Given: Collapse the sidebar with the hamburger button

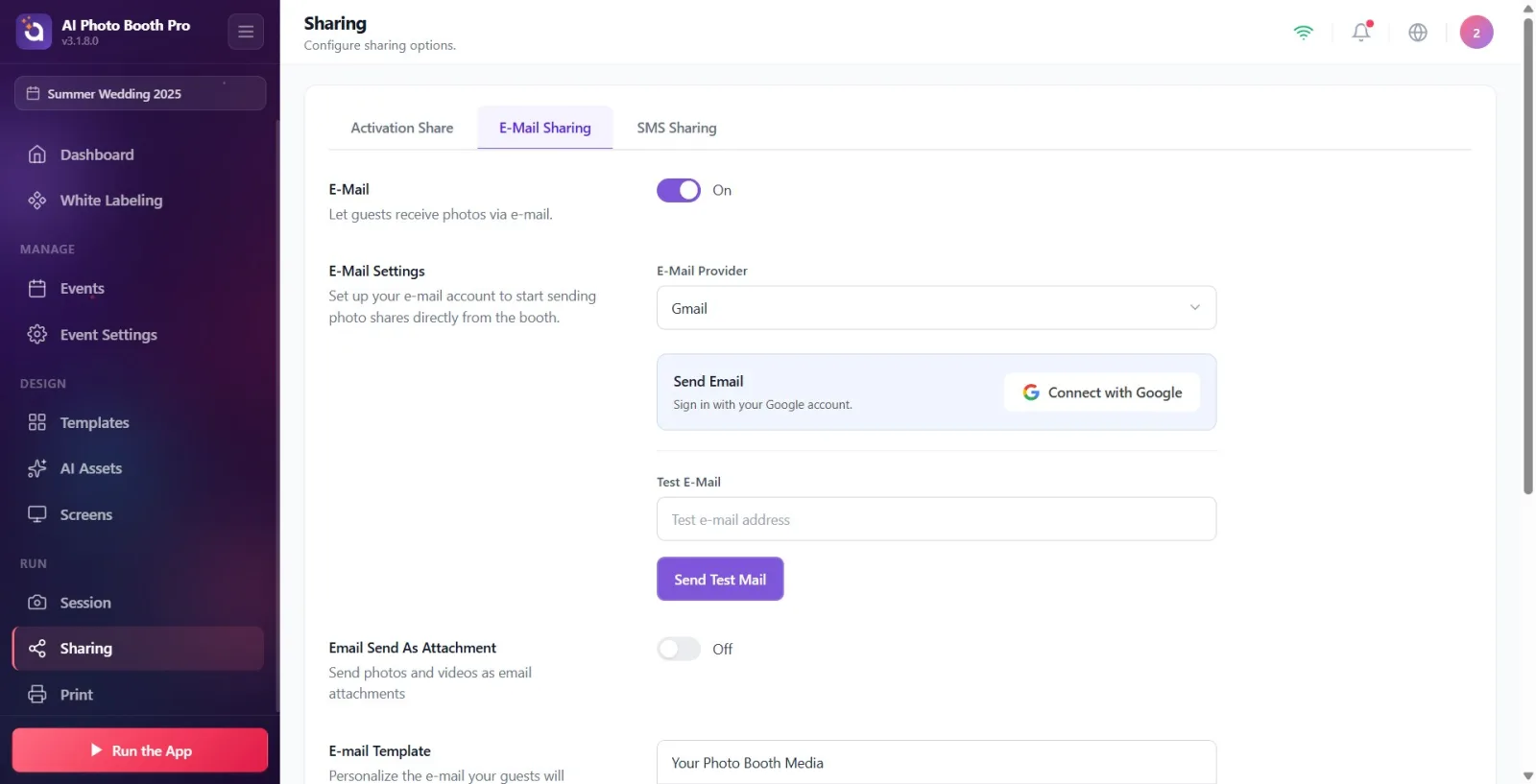Looking at the screenshot, I should click(x=246, y=32).
